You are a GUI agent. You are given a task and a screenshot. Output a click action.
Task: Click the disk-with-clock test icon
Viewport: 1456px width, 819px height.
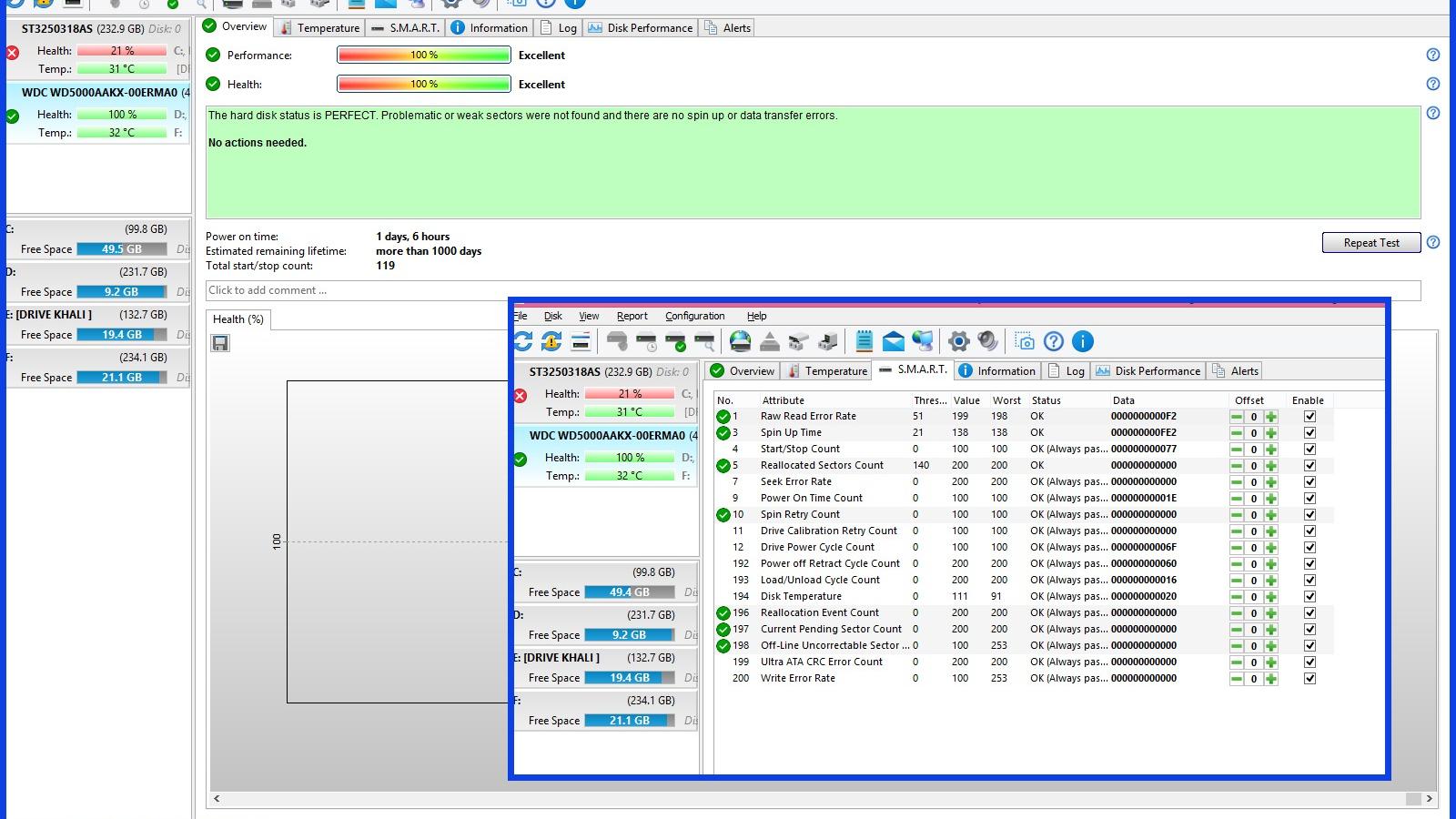[646, 341]
